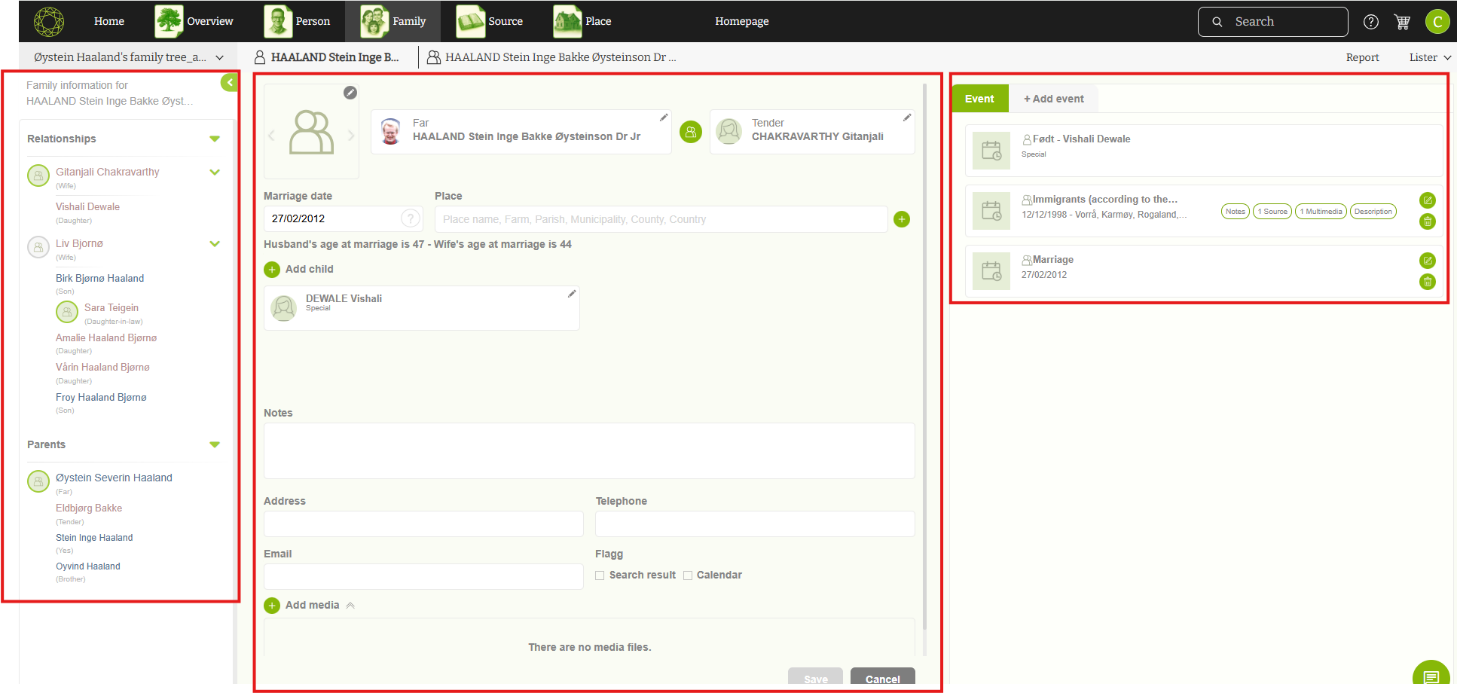Check the Calendar flag checkbox

pos(688,576)
